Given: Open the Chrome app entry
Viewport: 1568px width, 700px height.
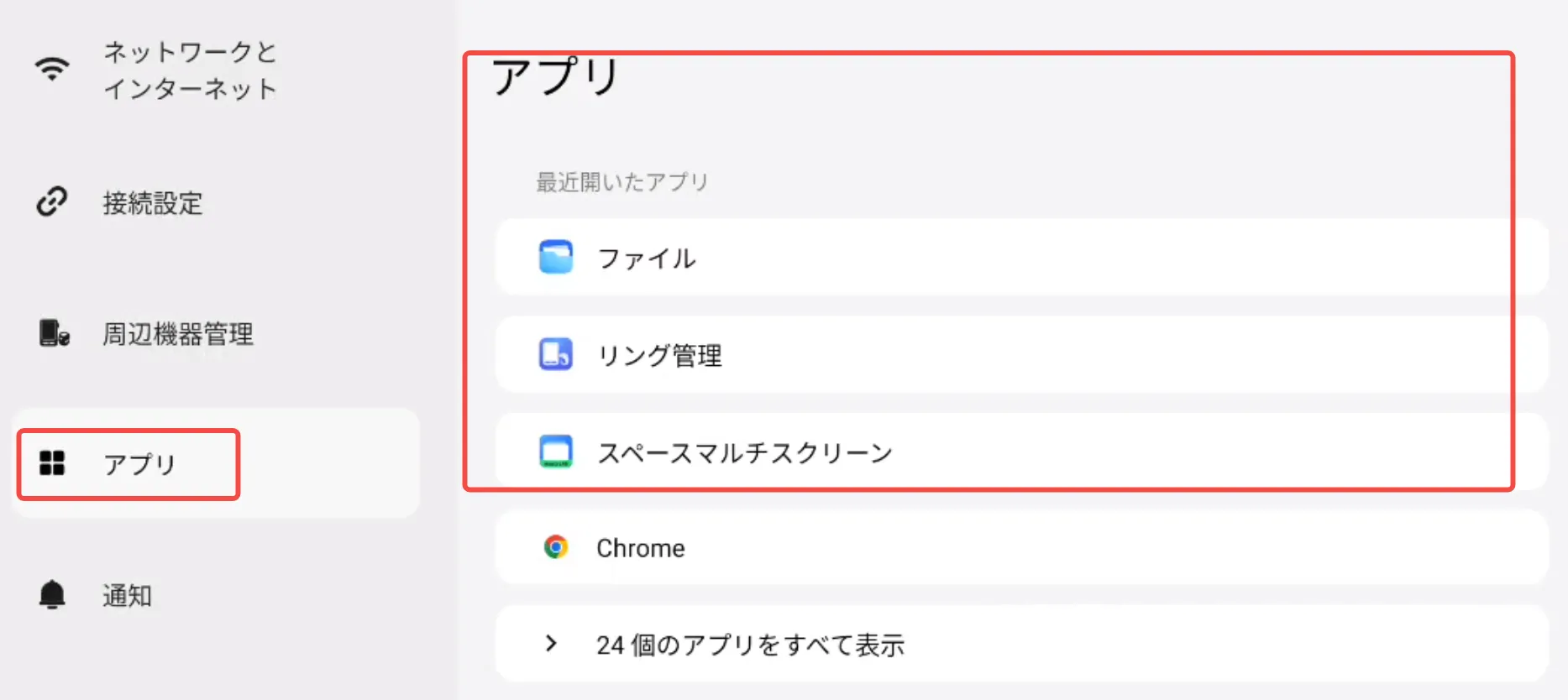Looking at the screenshot, I should (x=641, y=548).
